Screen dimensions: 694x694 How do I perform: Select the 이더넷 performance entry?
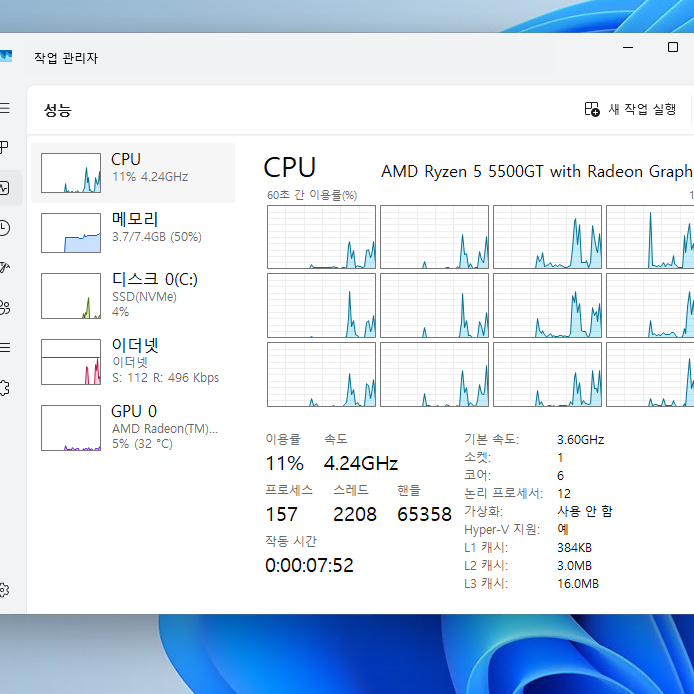pyautogui.click(x=133, y=362)
